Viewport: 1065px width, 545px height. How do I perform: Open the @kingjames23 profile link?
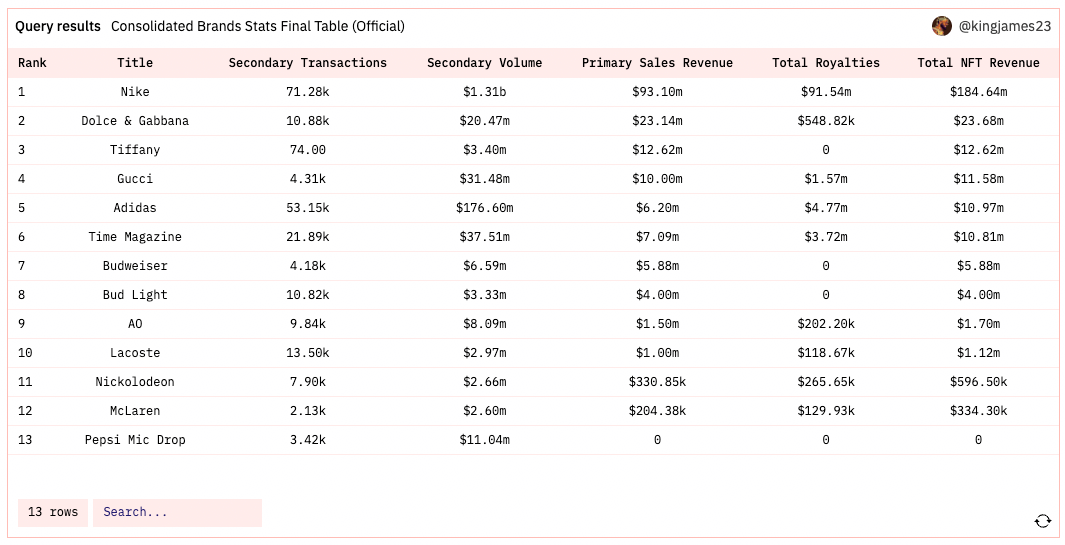click(1005, 27)
